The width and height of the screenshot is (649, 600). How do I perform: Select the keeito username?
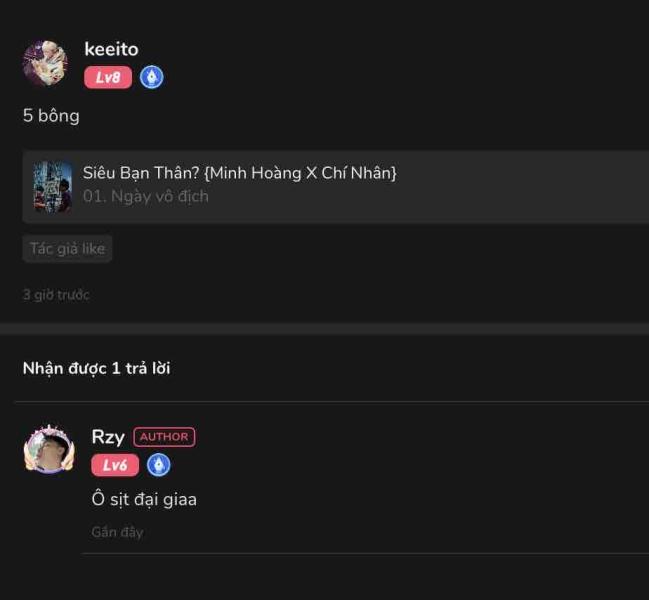[x=111, y=49]
